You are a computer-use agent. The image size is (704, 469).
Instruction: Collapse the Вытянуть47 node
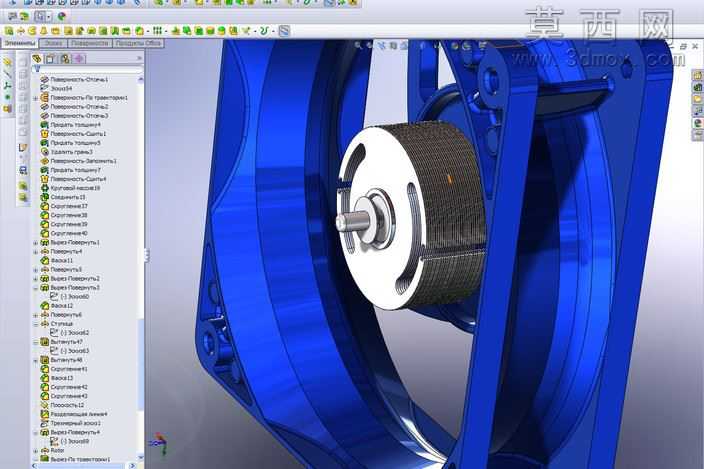pyautogui.click(x=36, y=342)
